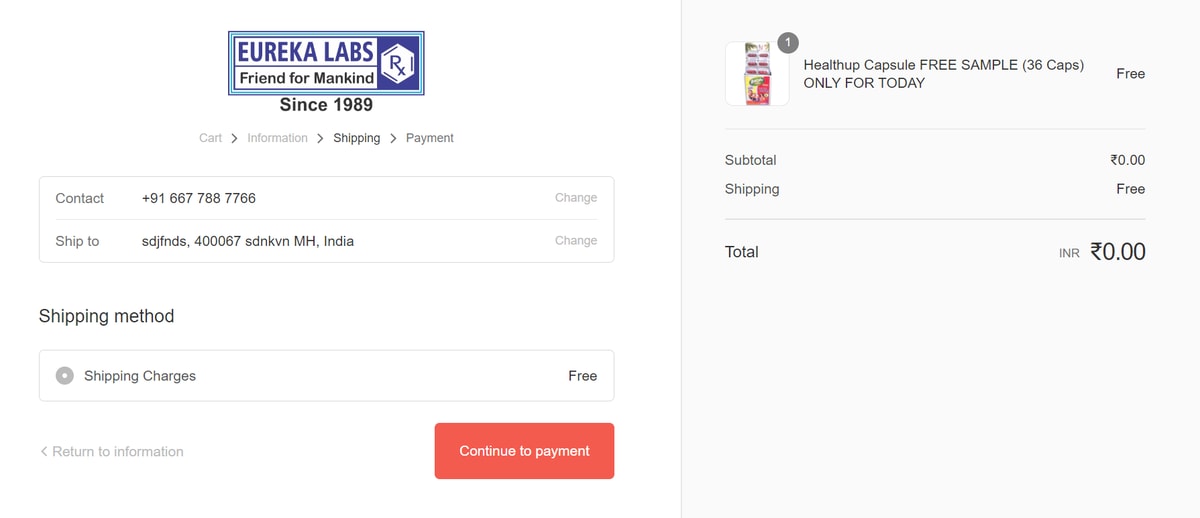Click the Free label in Shipping Charges row
This screenshot has width=1200, height=518.
(x=582, y=376)
